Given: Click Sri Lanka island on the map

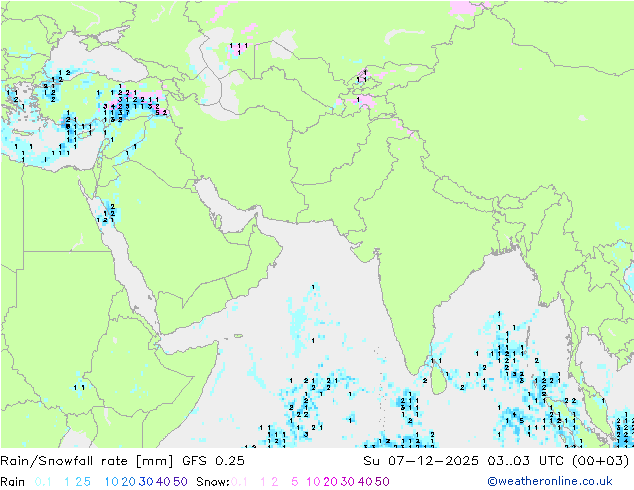Looking at the screenshot, I should (439, 380).
